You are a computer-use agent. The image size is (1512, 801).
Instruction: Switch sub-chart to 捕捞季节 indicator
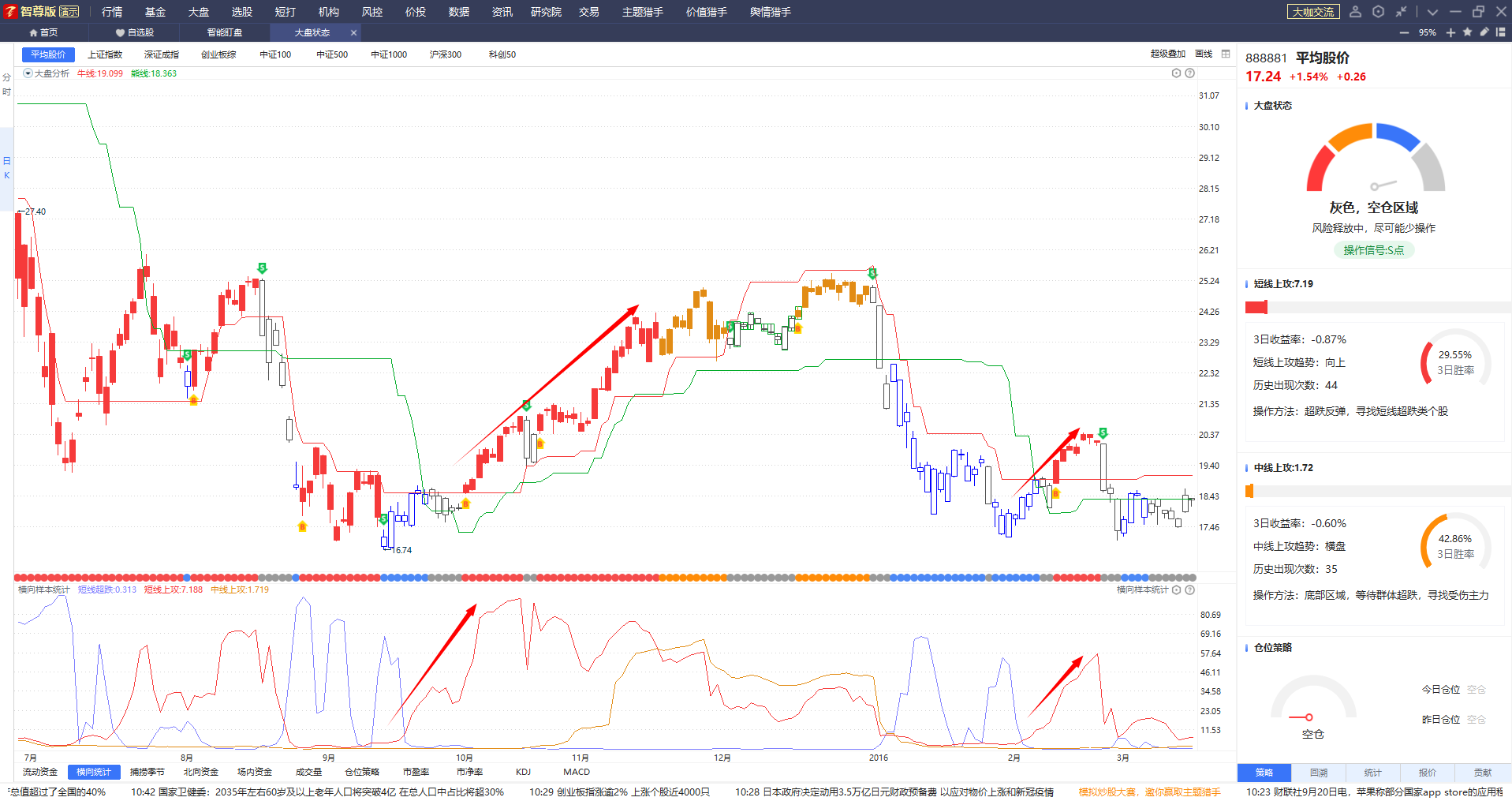[147, 772]
